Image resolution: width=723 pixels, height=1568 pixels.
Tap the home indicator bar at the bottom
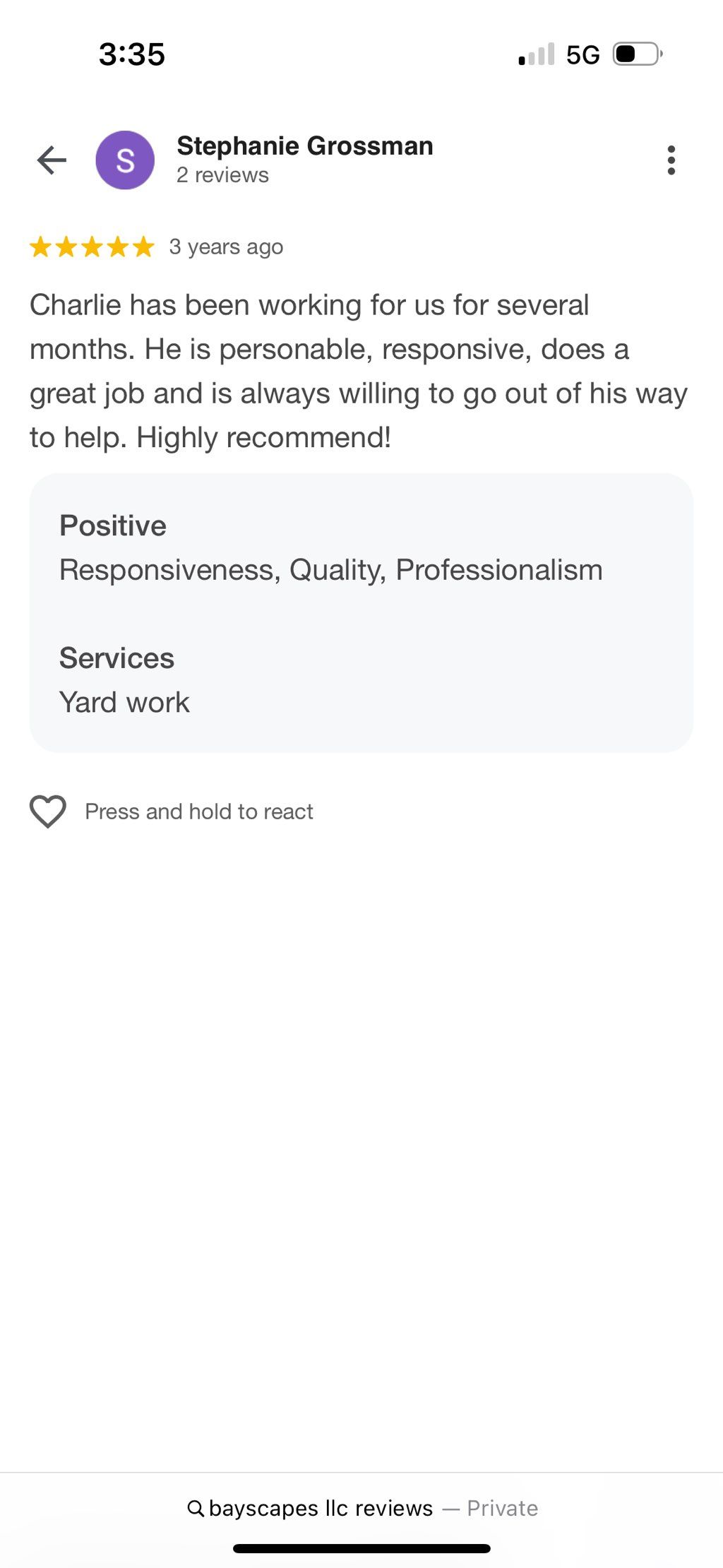361,1549
